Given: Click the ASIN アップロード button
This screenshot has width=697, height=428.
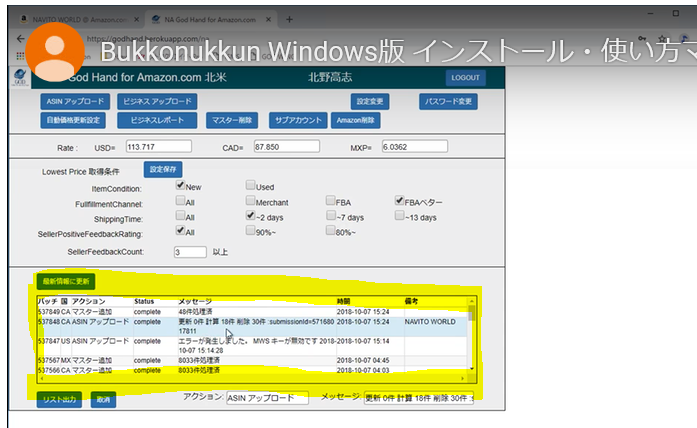Looking at the screenshot, I should pos(75,101).
